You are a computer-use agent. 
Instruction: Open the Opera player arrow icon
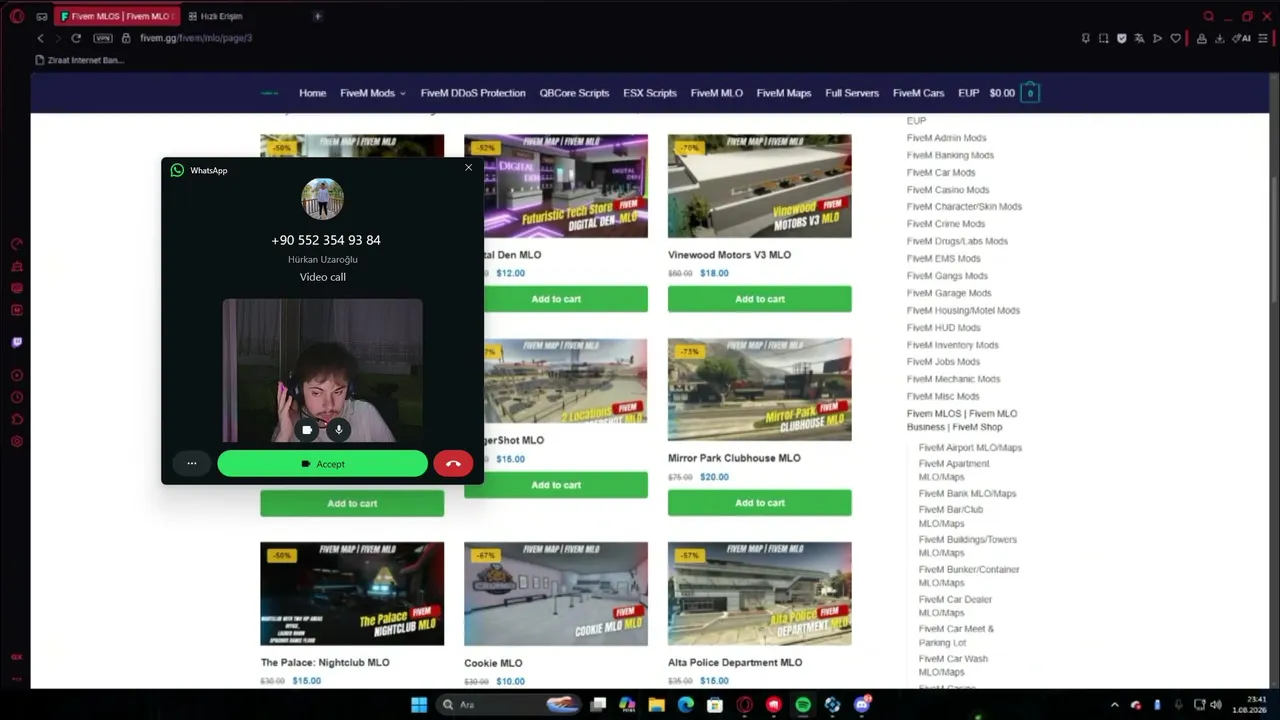pos(1157,38)
